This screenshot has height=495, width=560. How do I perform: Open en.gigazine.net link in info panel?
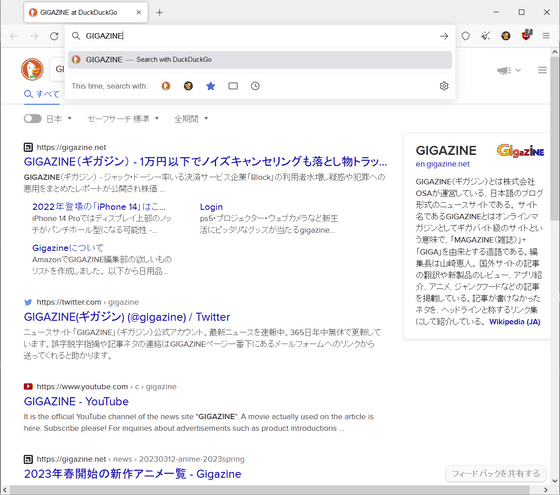point(442,164)
